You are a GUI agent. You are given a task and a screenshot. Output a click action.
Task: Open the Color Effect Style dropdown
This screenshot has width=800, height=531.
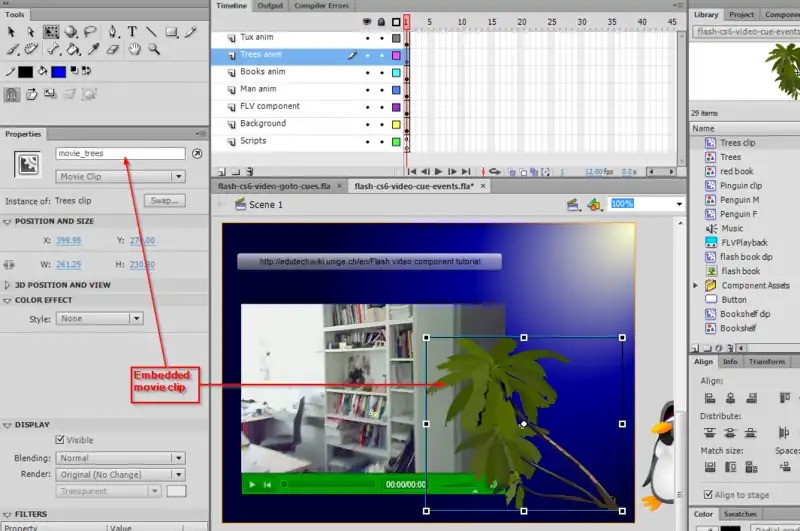coord(99,319)
